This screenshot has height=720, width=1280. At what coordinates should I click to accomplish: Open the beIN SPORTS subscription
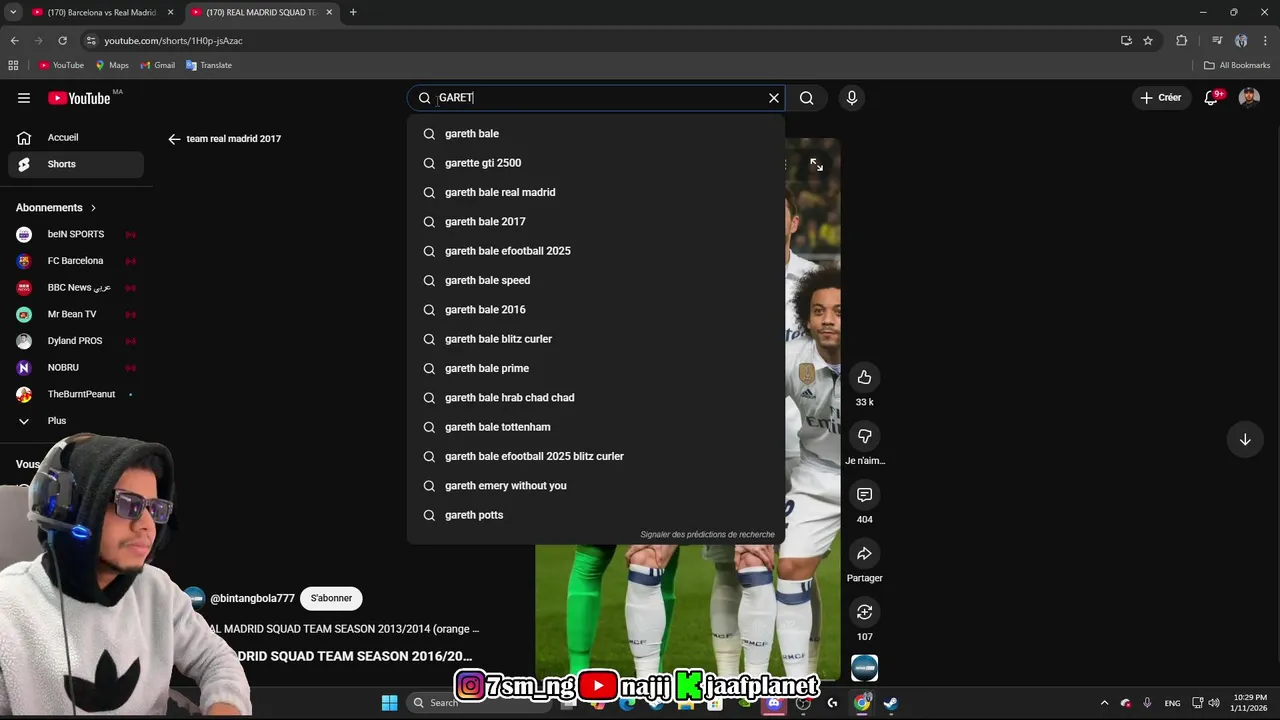(76, 234)
